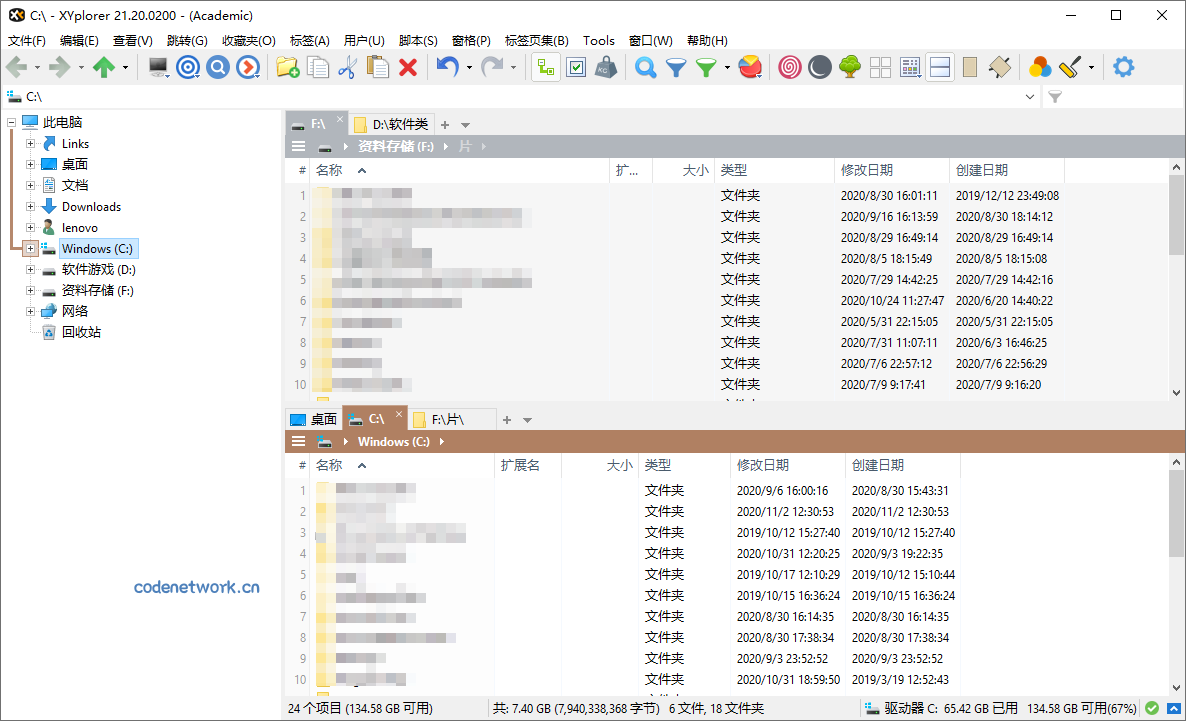Expand the 资料存储 (F:) tree node

31,291
